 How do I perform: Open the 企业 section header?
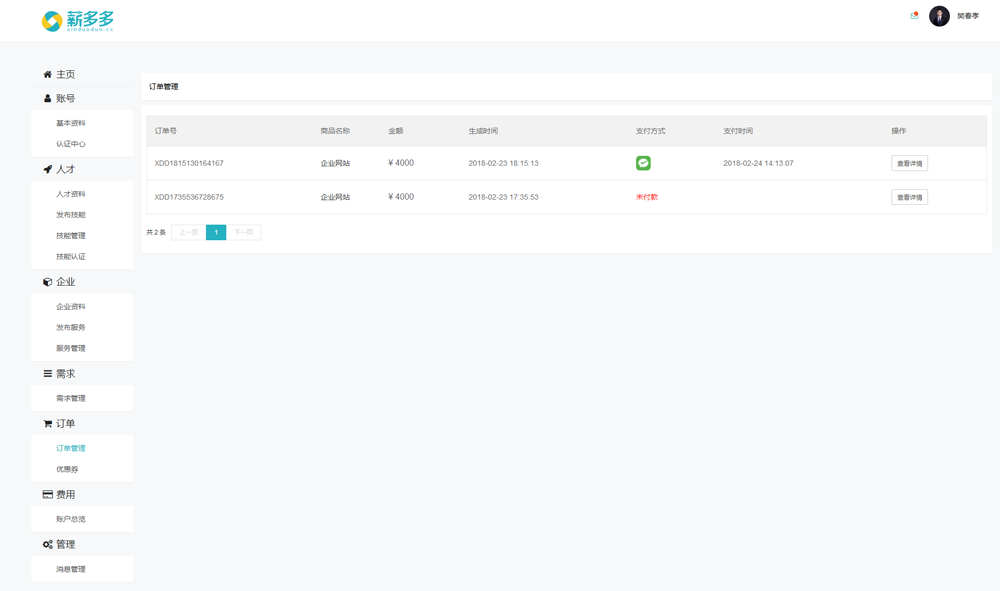pos(66,282)
